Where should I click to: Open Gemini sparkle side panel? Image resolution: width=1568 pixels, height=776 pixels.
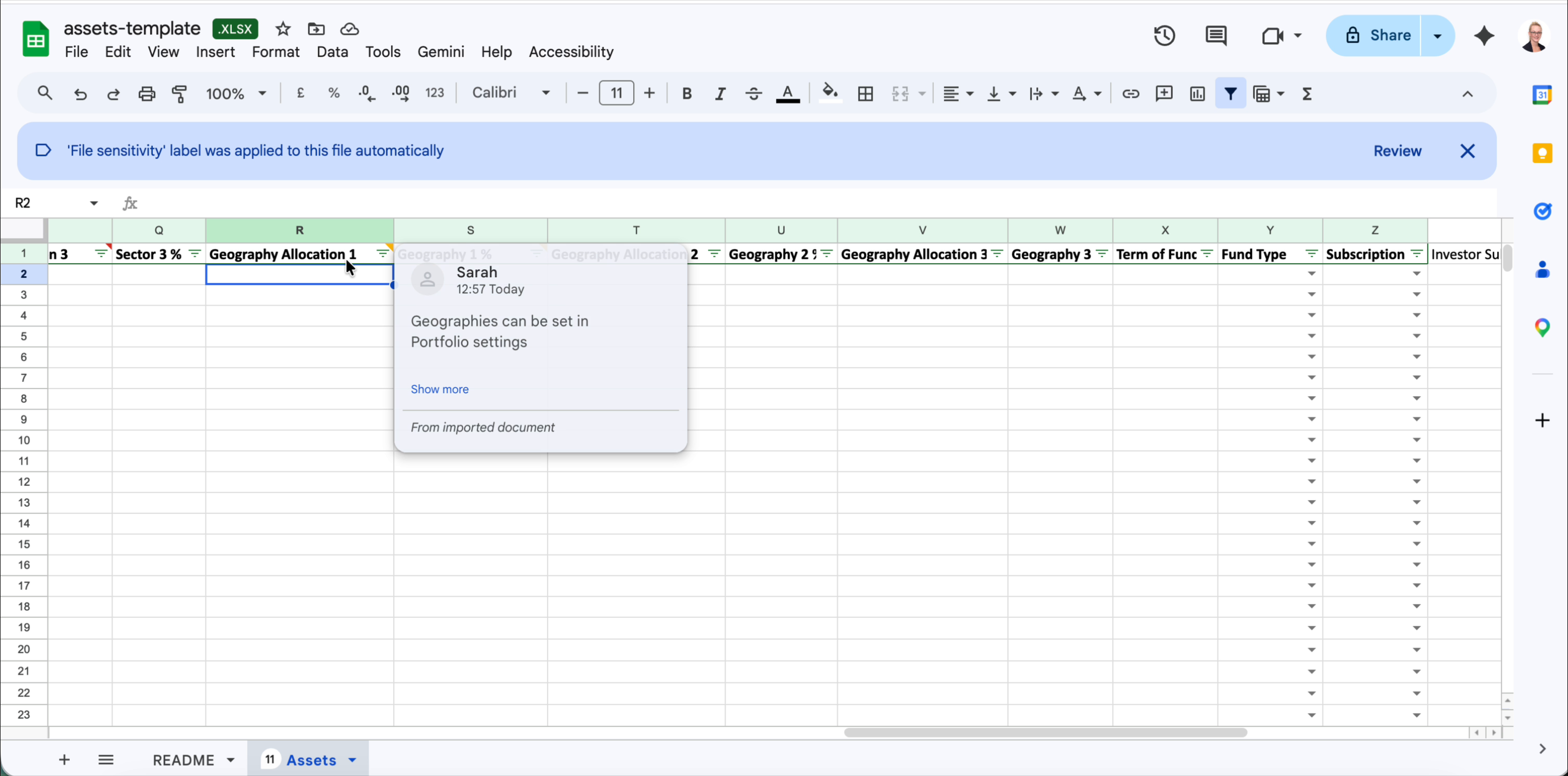tap(1485, 35)
